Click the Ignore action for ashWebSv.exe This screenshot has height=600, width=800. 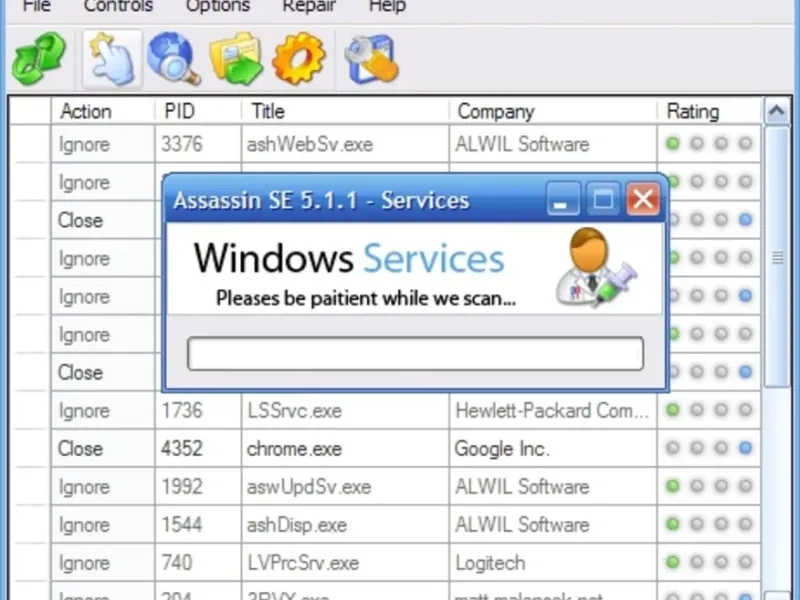103,144
